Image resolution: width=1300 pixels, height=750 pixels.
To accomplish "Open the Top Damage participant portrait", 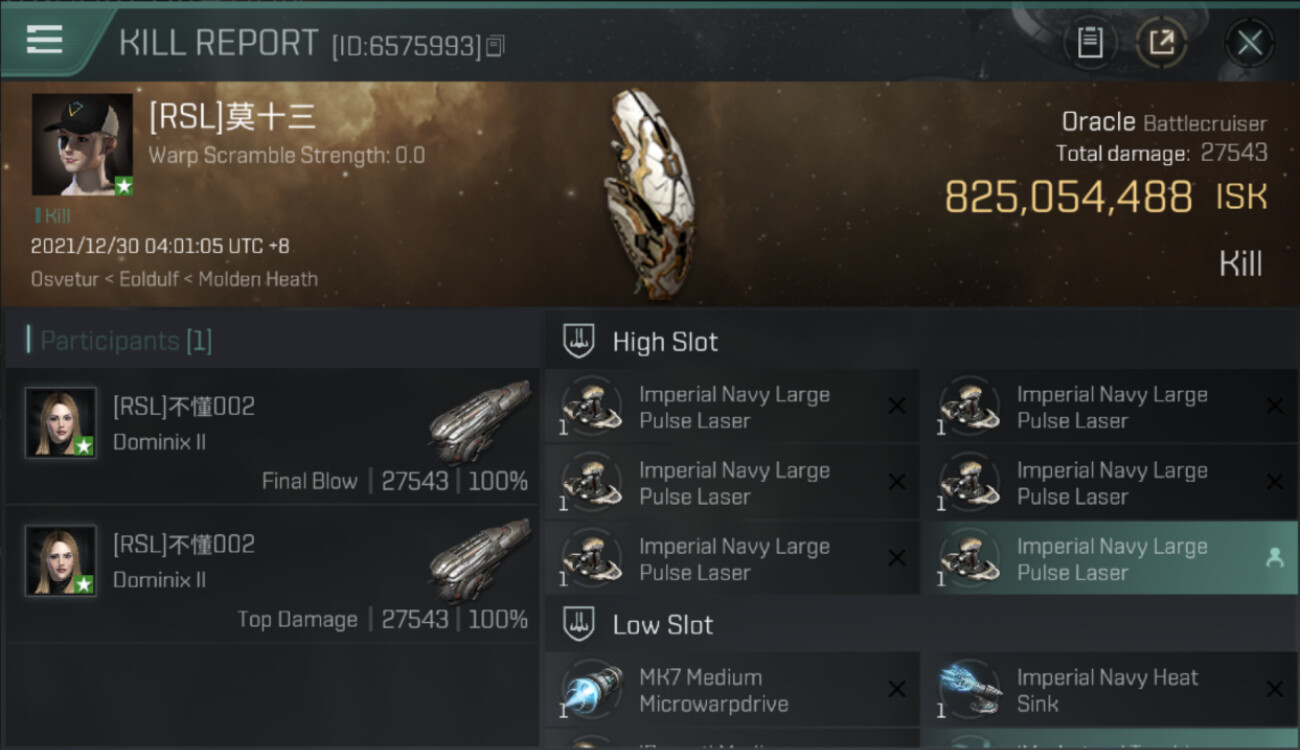I will click(61, 561).
